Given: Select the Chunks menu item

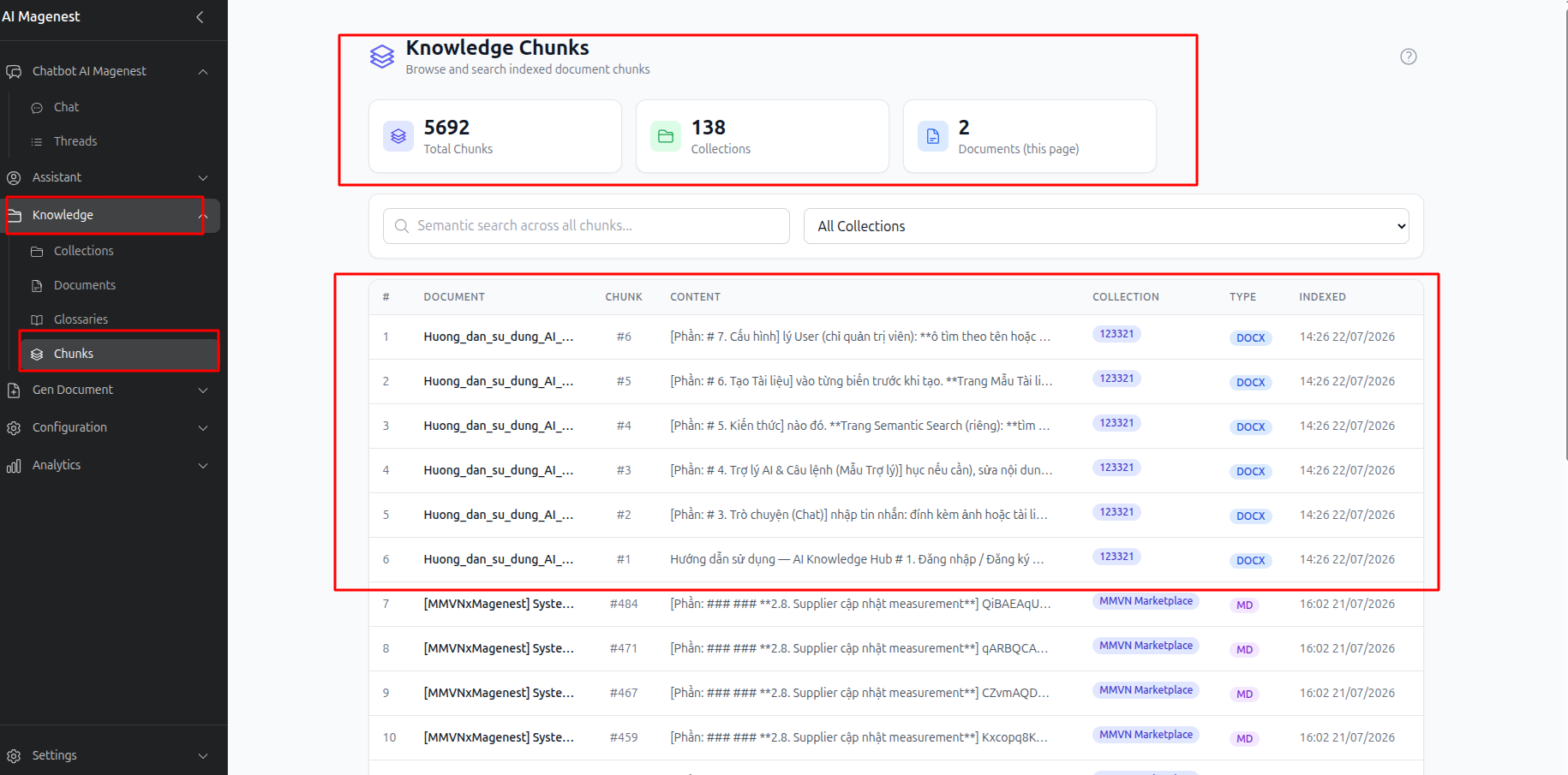Looking at the screenshot, I should (118, 354).
